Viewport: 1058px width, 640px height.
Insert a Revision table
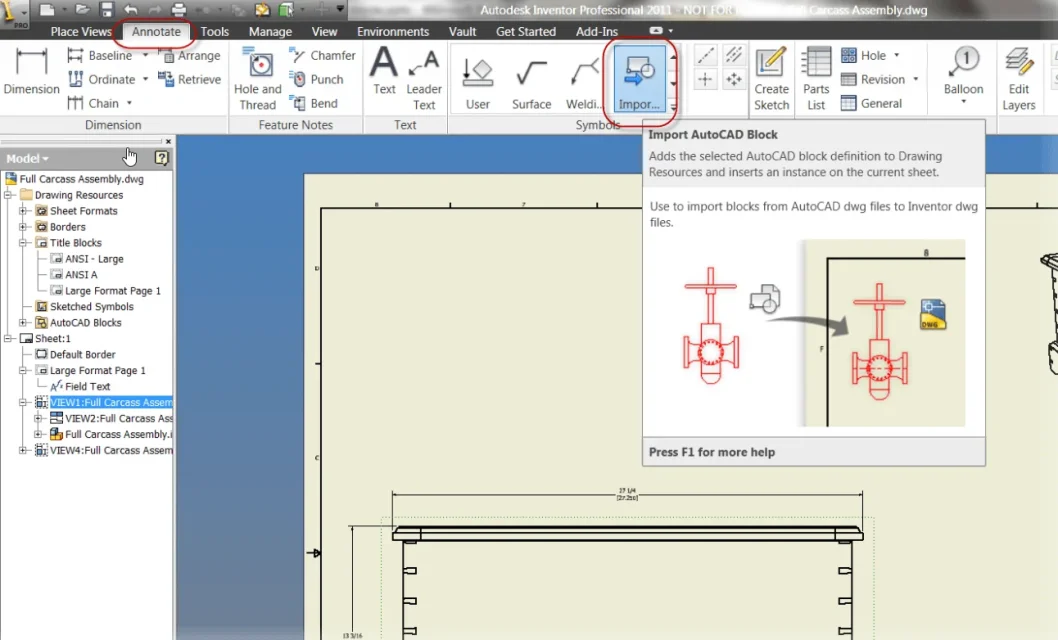pyautogui.click(x=873, y=80)
